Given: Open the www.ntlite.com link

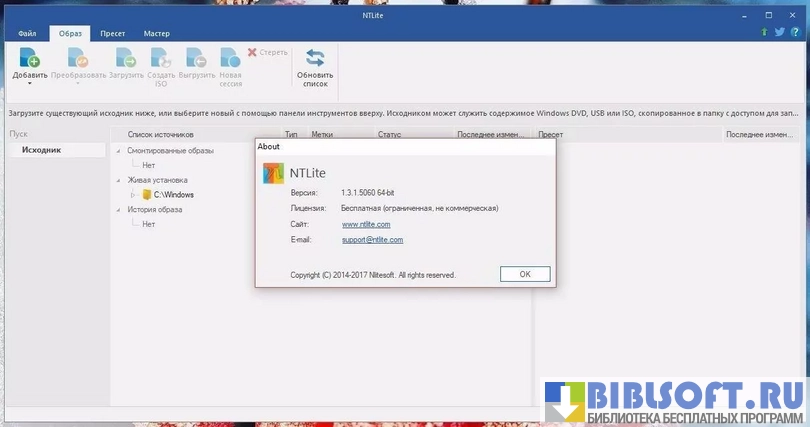Looking at the screenshot, I should pos(365,224).
